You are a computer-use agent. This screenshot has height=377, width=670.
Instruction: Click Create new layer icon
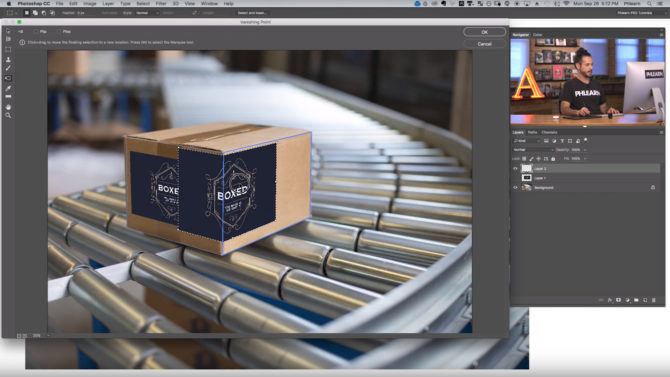point(645,300)
